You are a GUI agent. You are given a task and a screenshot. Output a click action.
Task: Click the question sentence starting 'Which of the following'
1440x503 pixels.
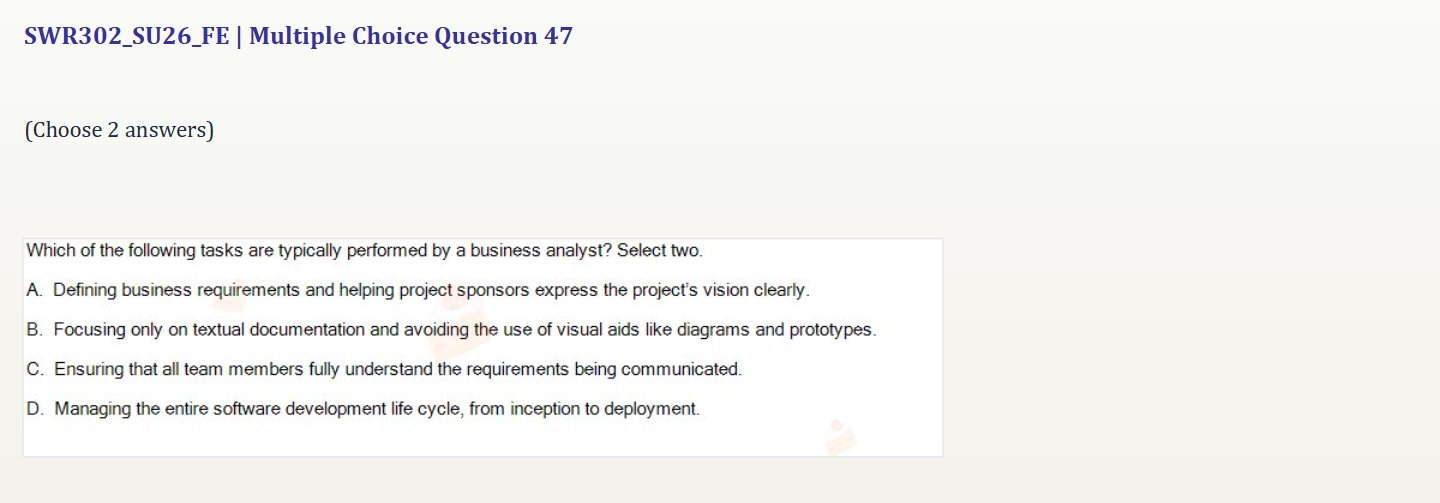tap(364, 250)
